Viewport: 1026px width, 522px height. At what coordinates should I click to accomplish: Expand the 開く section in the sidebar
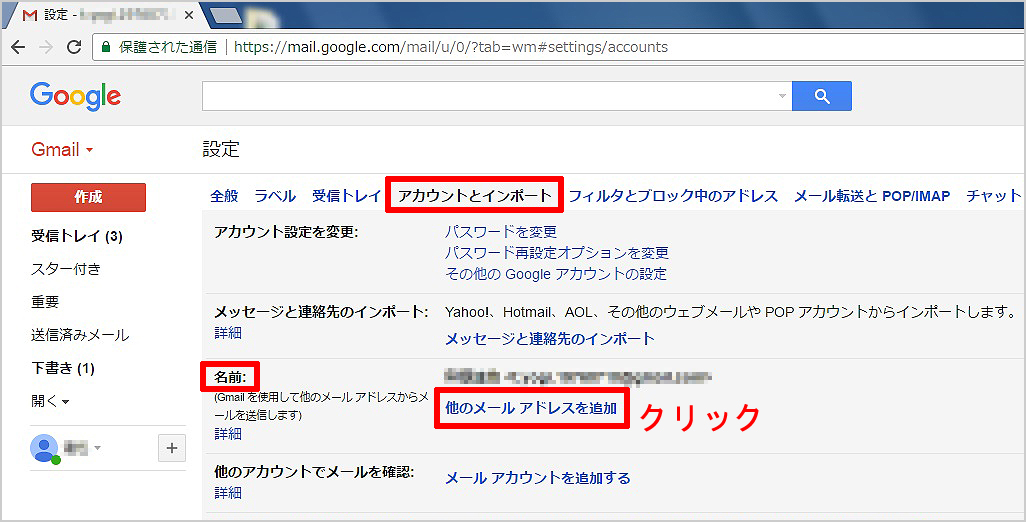tap(50, 401)
